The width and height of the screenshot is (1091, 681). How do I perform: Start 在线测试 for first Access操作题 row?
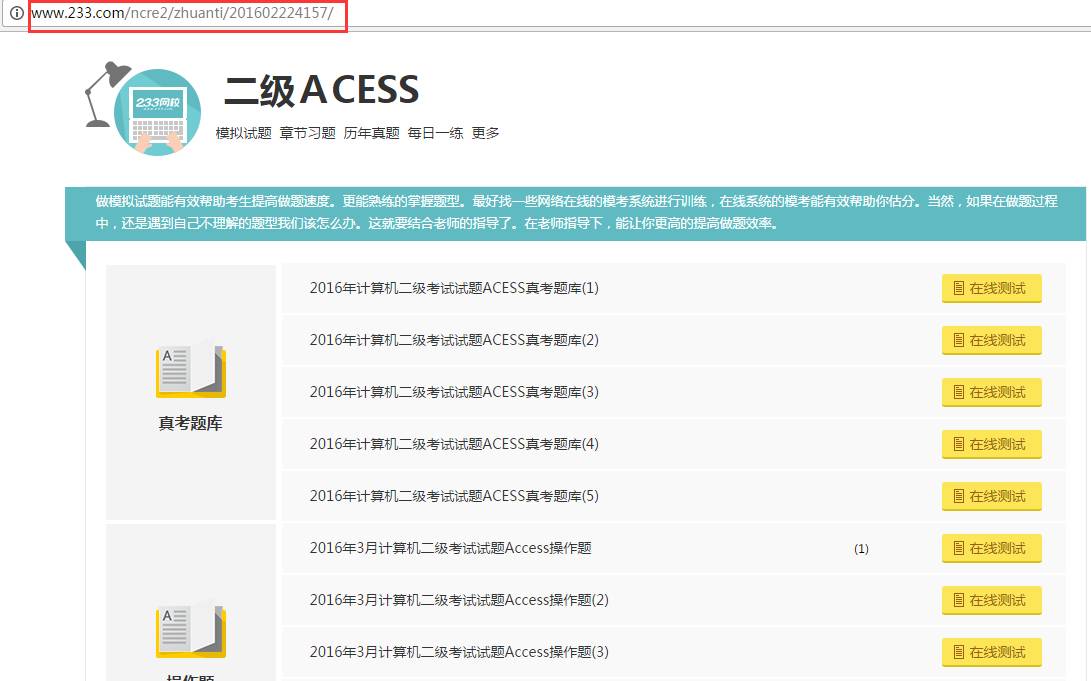point(992,548)
